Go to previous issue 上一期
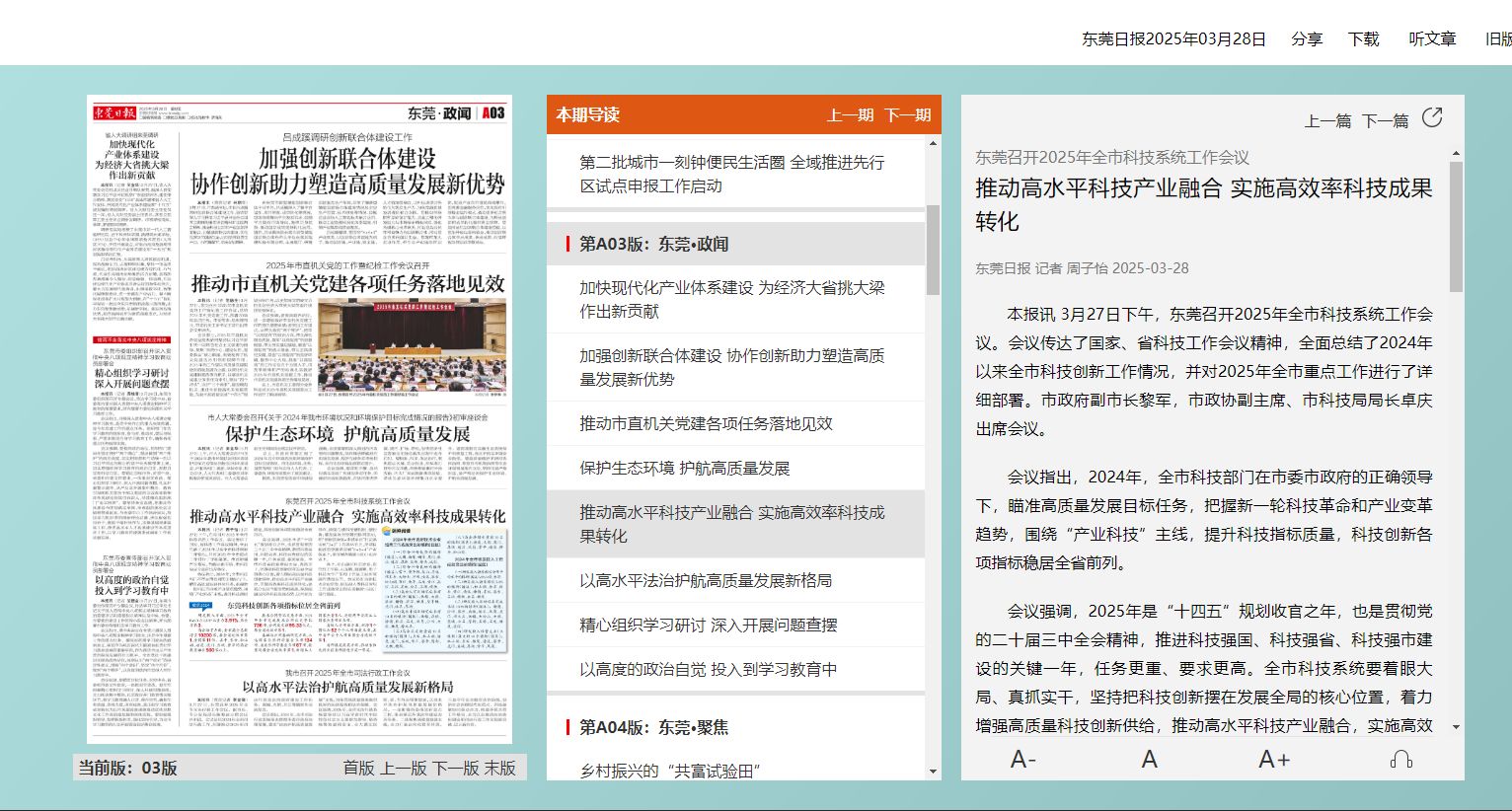 tap(850, 115)
